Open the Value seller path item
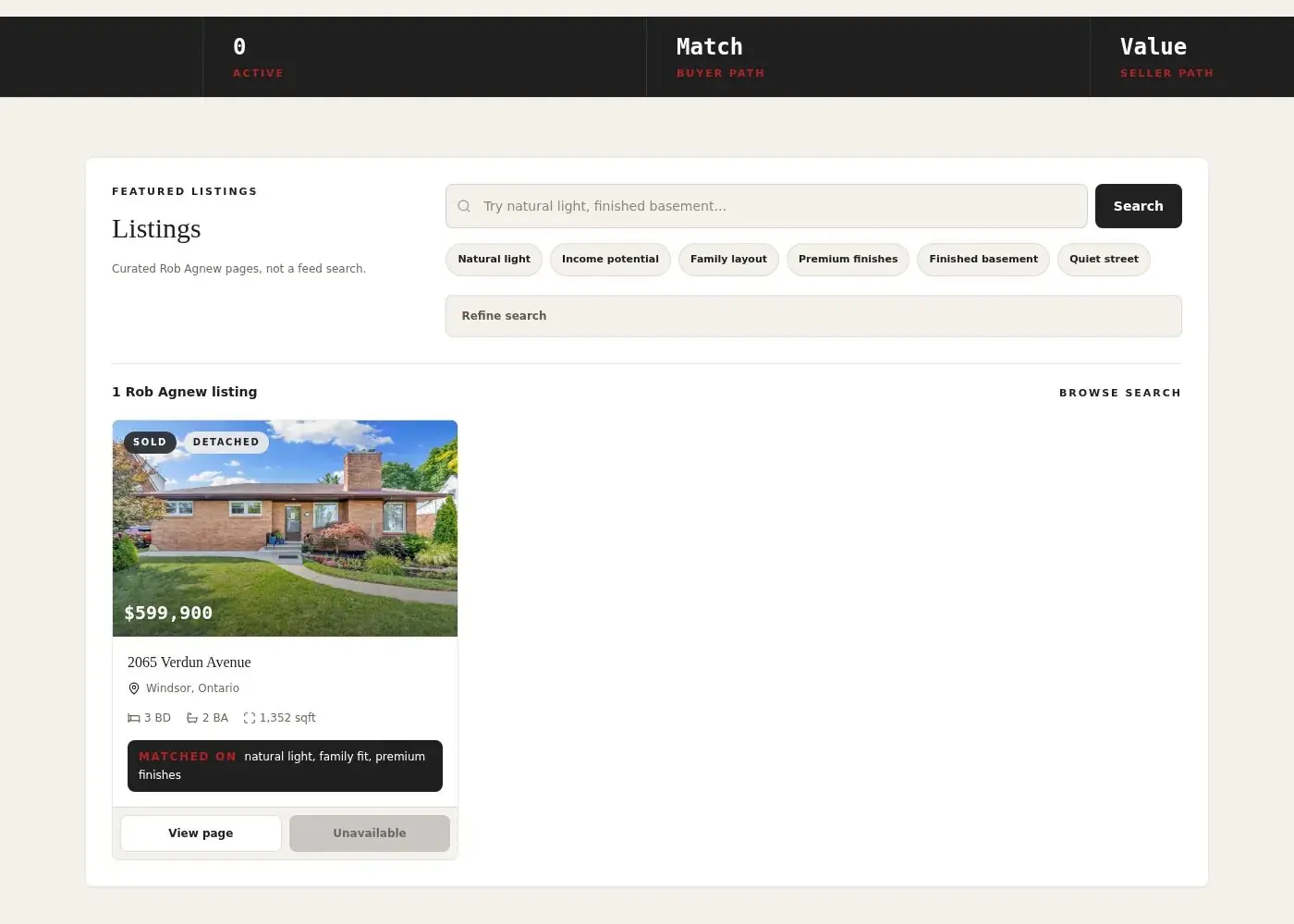The width and height of the screenshot is (1294, 924). click(x=1192, y=57)
